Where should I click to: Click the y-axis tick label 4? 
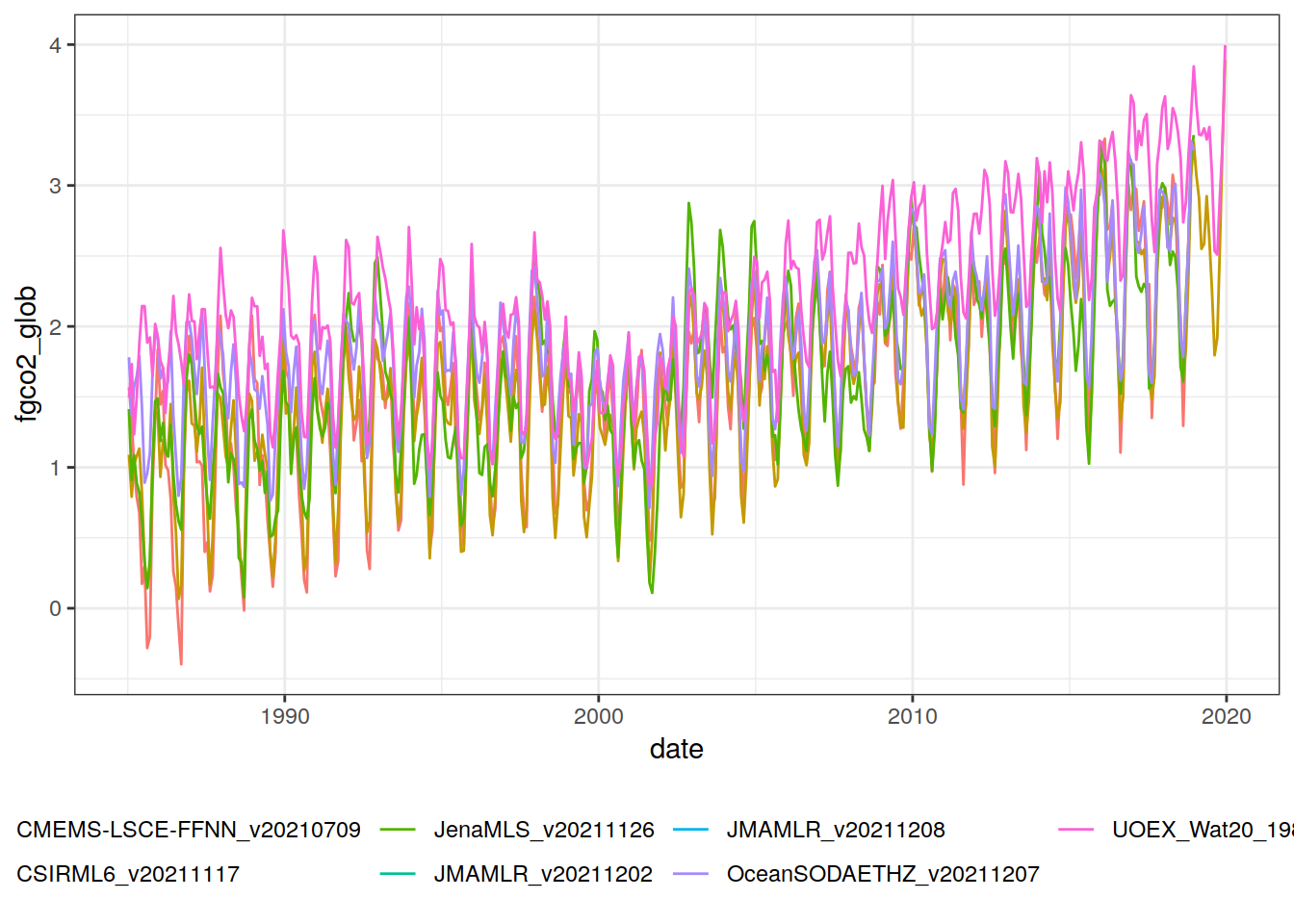(x=56, y=45)
